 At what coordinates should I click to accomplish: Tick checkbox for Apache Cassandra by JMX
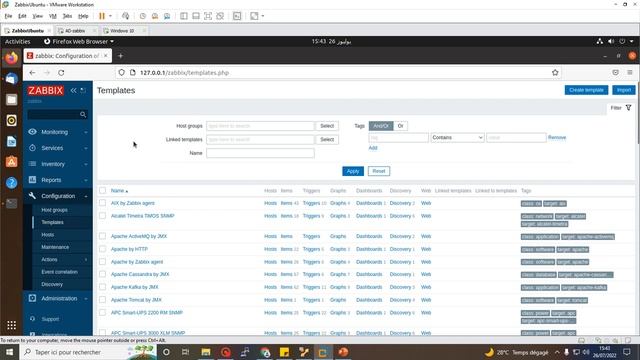click(x=102, y=274)
